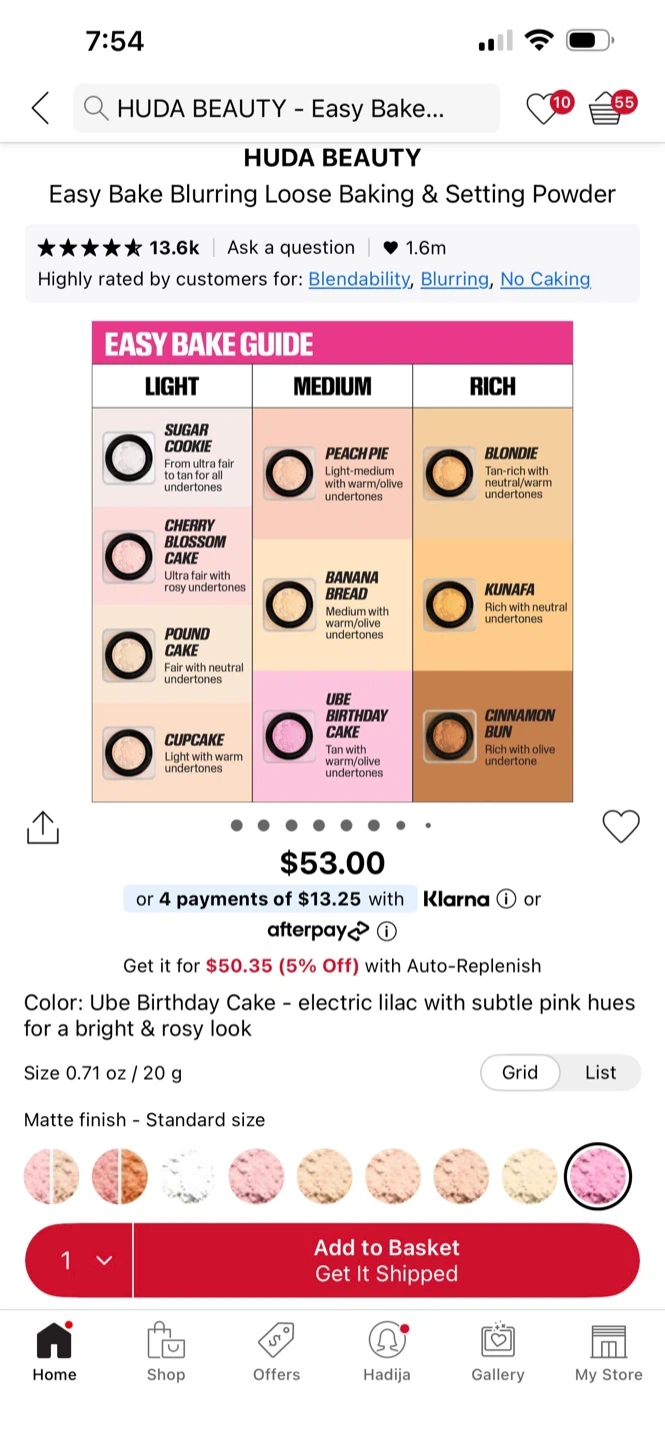Tap Ask a question
The image size is (665, 1440).
coord(290,248)
